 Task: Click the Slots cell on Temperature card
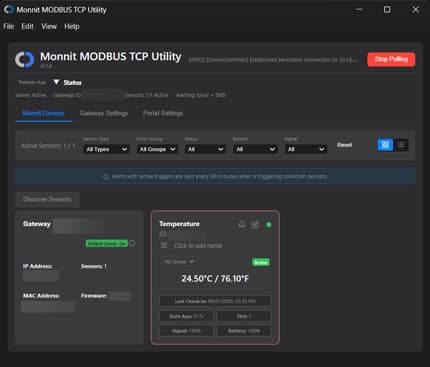click(244, 316)
